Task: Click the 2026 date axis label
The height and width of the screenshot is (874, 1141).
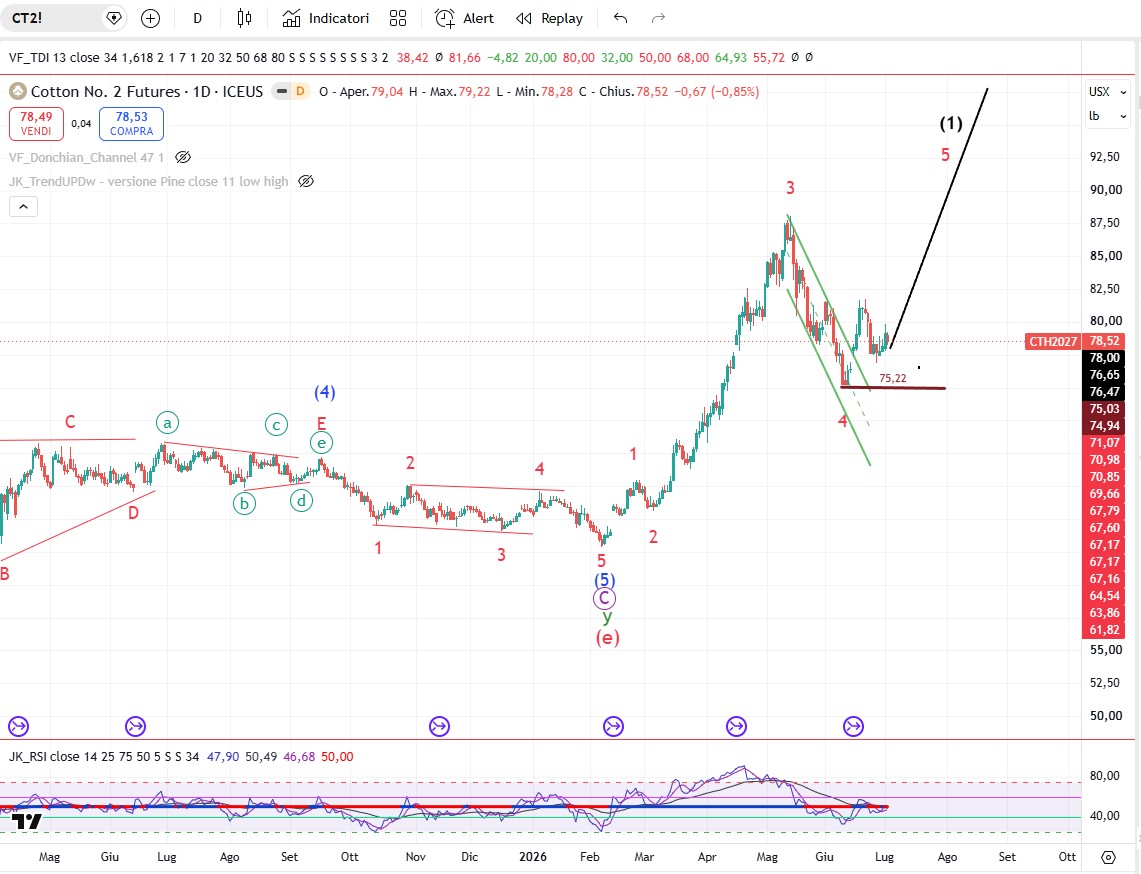Action: [x=533, y=857]
